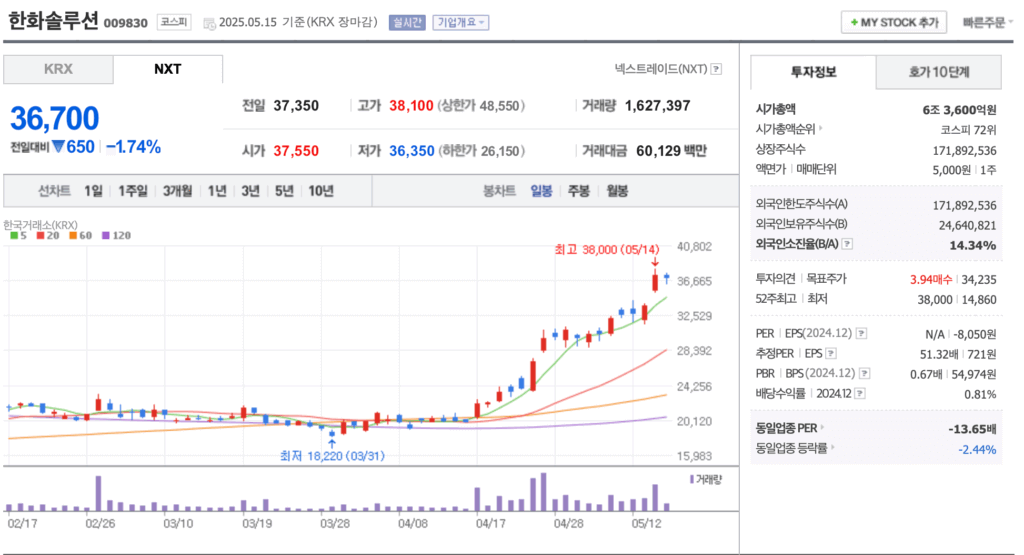Select the 10년 line chart period
1024x555 pixels.
321,191
